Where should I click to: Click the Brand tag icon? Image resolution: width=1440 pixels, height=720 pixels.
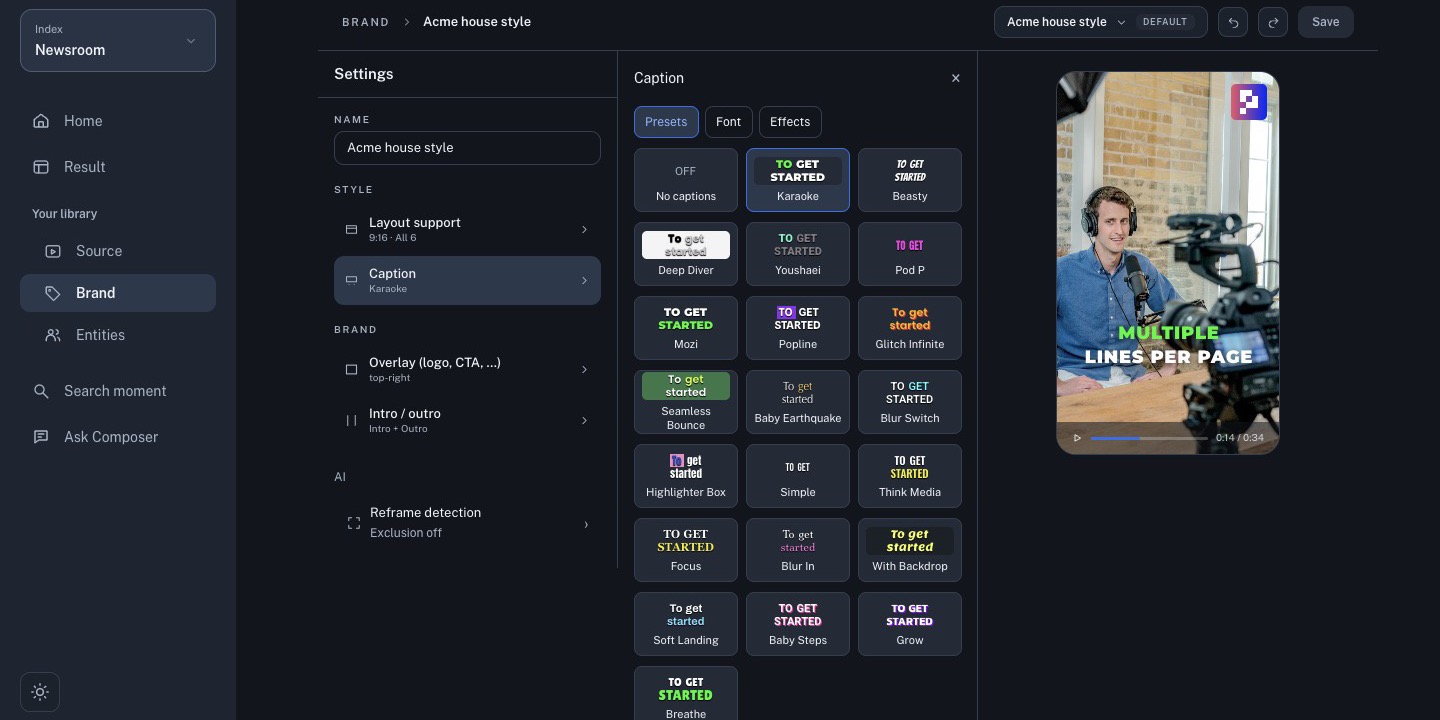(x=53, y=293)
